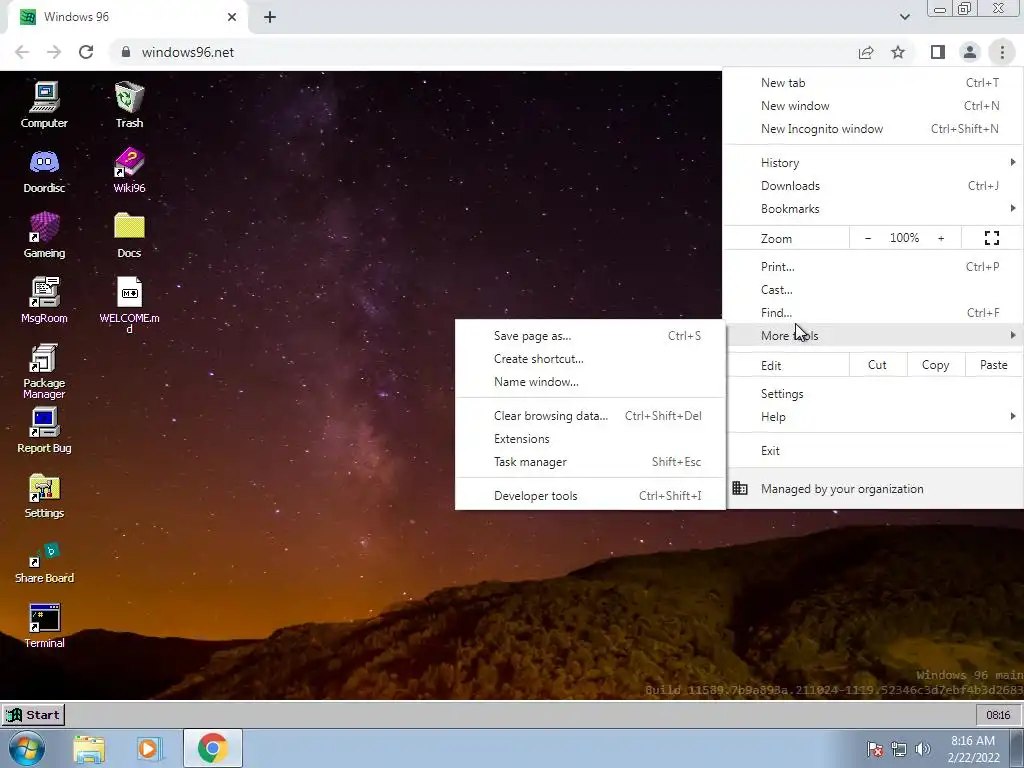Select Find... in the menu
The image size is (1024, 768).
tap(872, 313)
